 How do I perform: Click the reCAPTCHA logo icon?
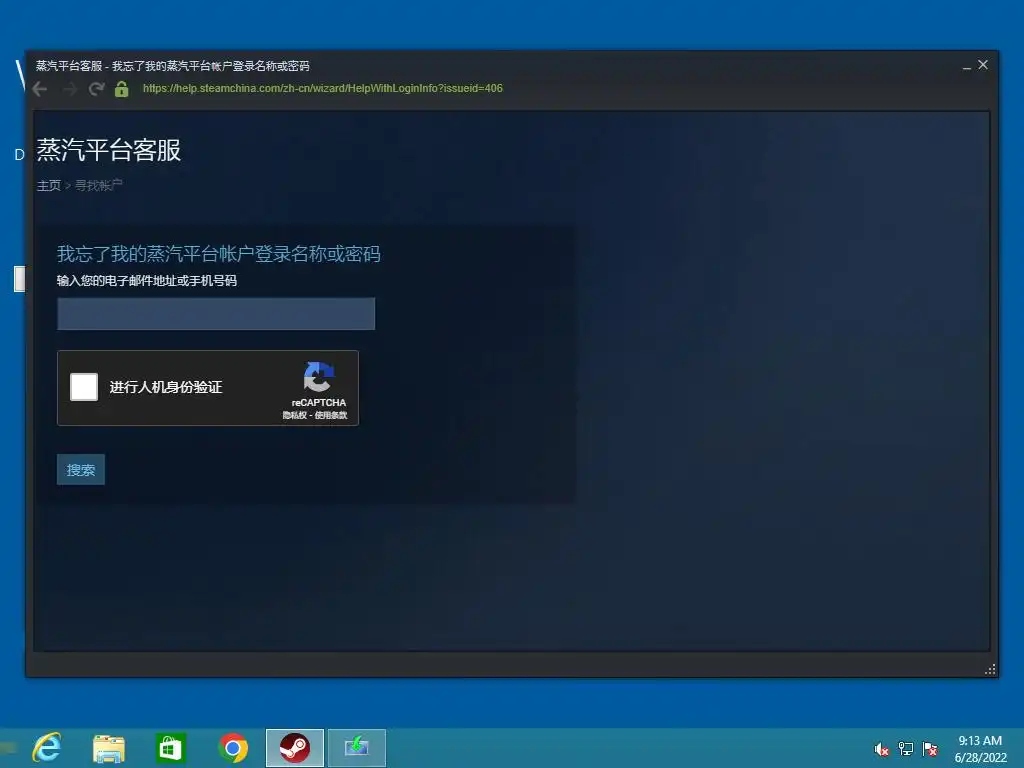coord(319,377)
